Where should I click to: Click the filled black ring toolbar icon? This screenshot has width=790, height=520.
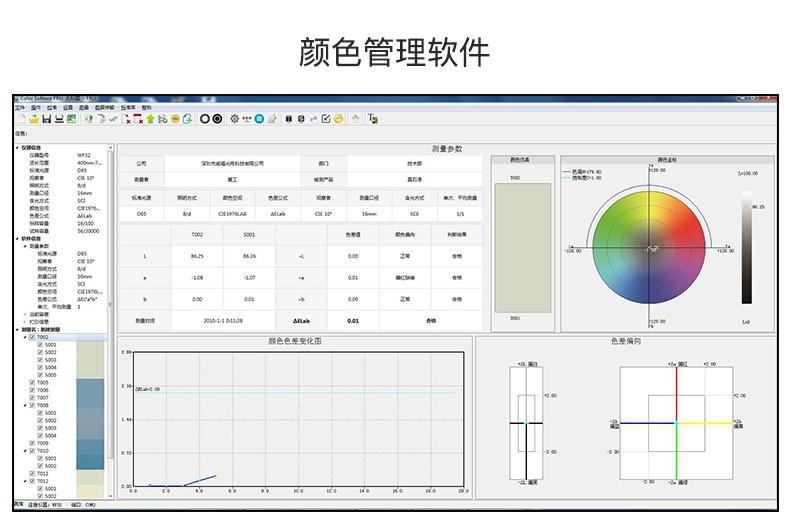point(217,118)
